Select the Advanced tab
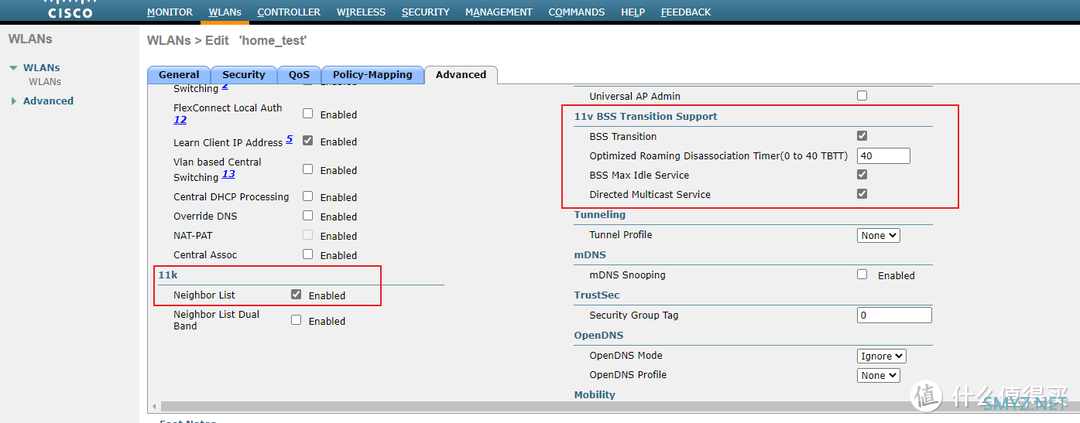1080x423 pixels. (x=461, y=75)
